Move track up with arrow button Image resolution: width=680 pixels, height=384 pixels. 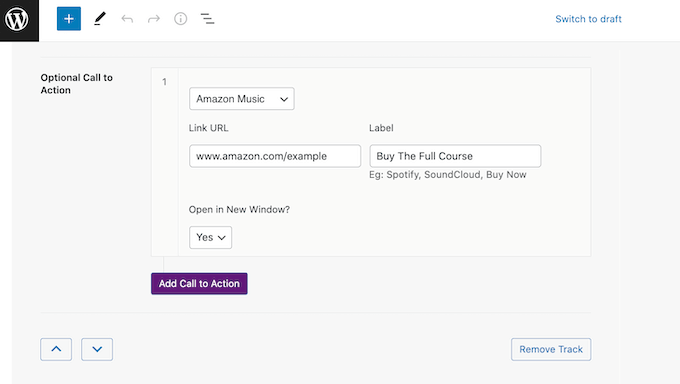point(56,349)
